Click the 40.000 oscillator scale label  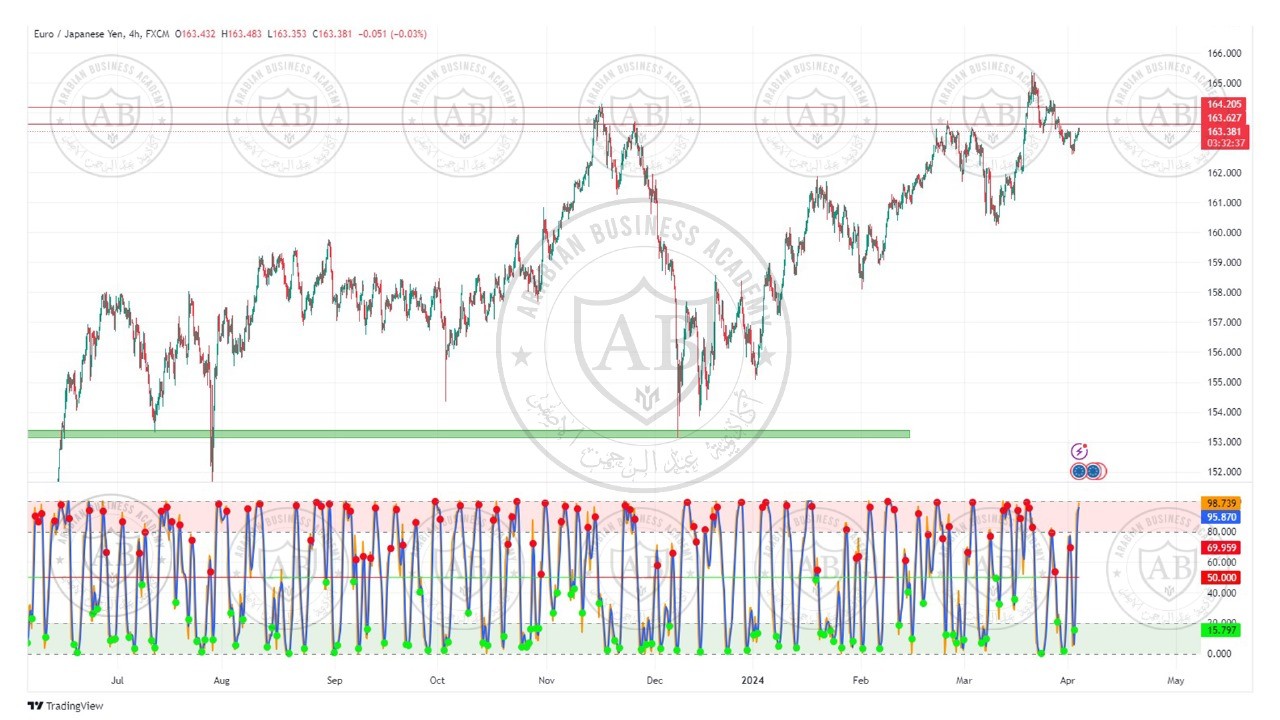click(x=1224, y=593)
